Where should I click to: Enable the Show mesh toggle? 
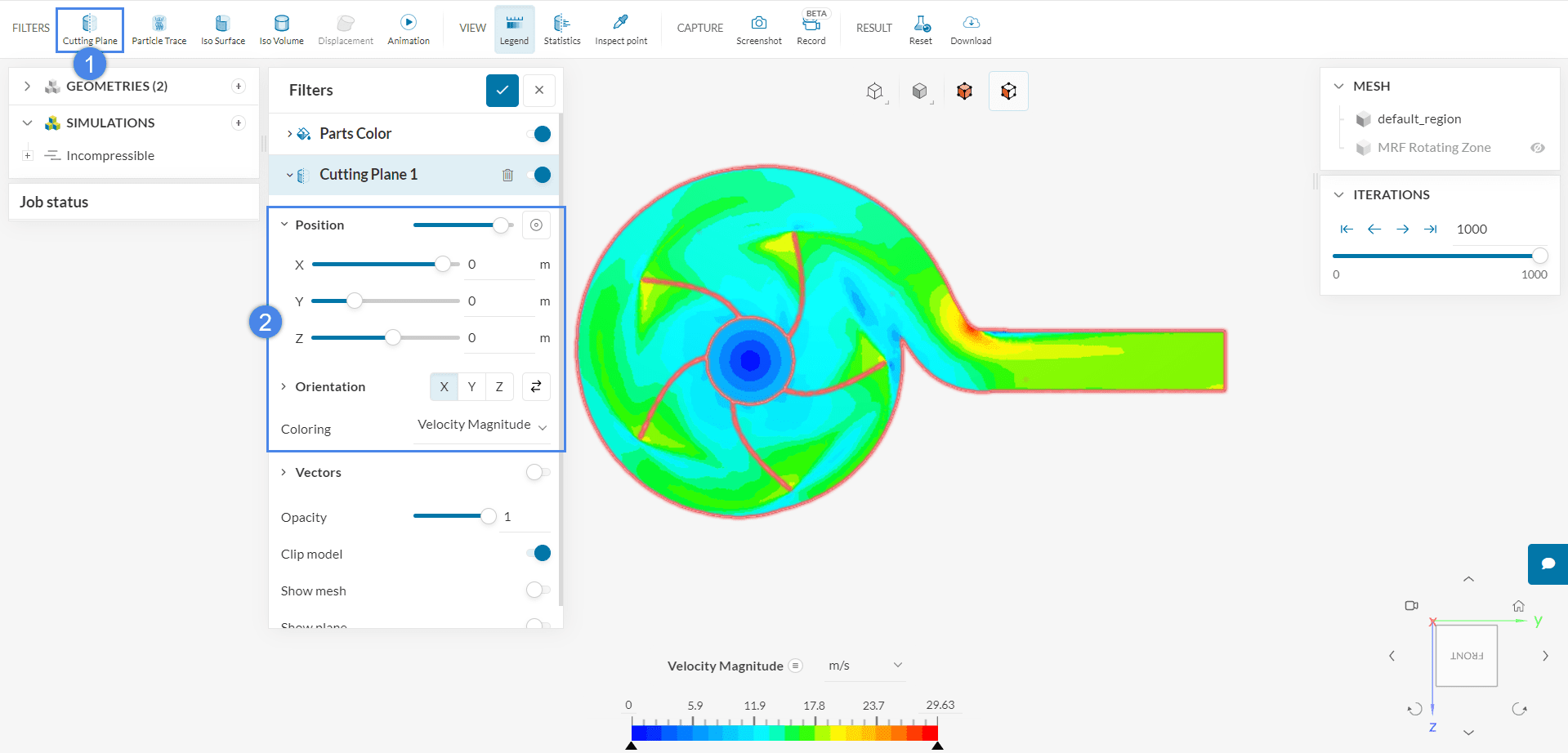[538, 590]
